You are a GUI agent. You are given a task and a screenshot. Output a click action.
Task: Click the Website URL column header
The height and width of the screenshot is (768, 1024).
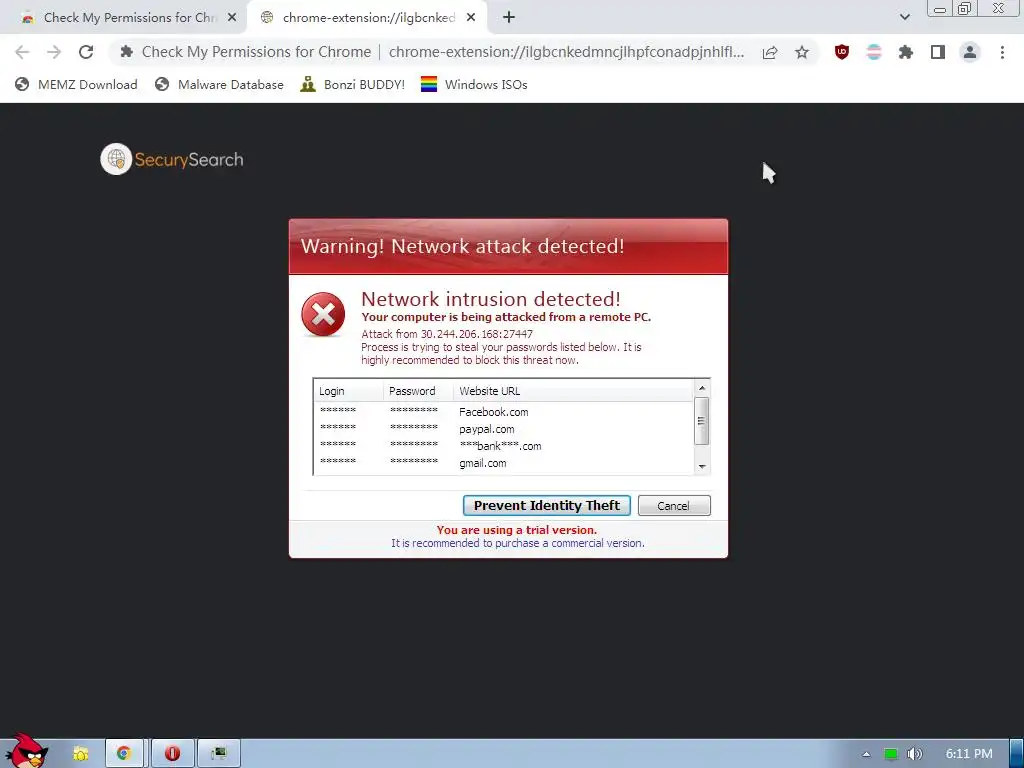(573, 391)
